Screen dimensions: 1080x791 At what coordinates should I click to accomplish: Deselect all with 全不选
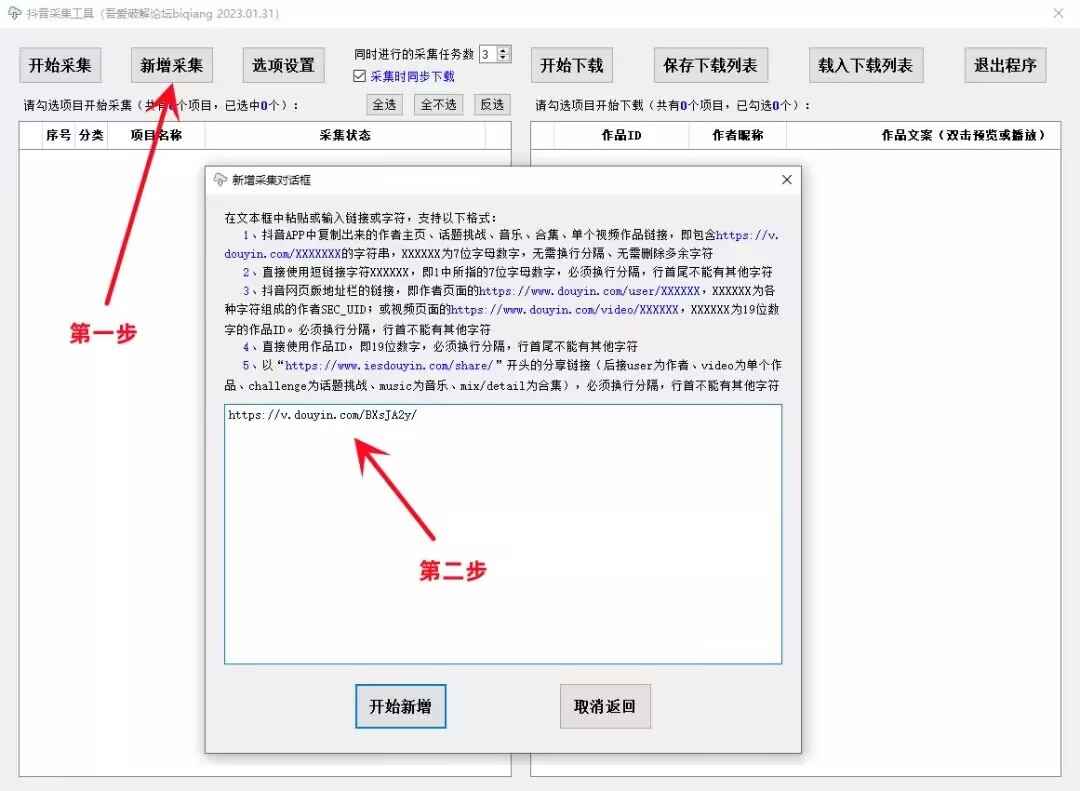tap(438, 105)
